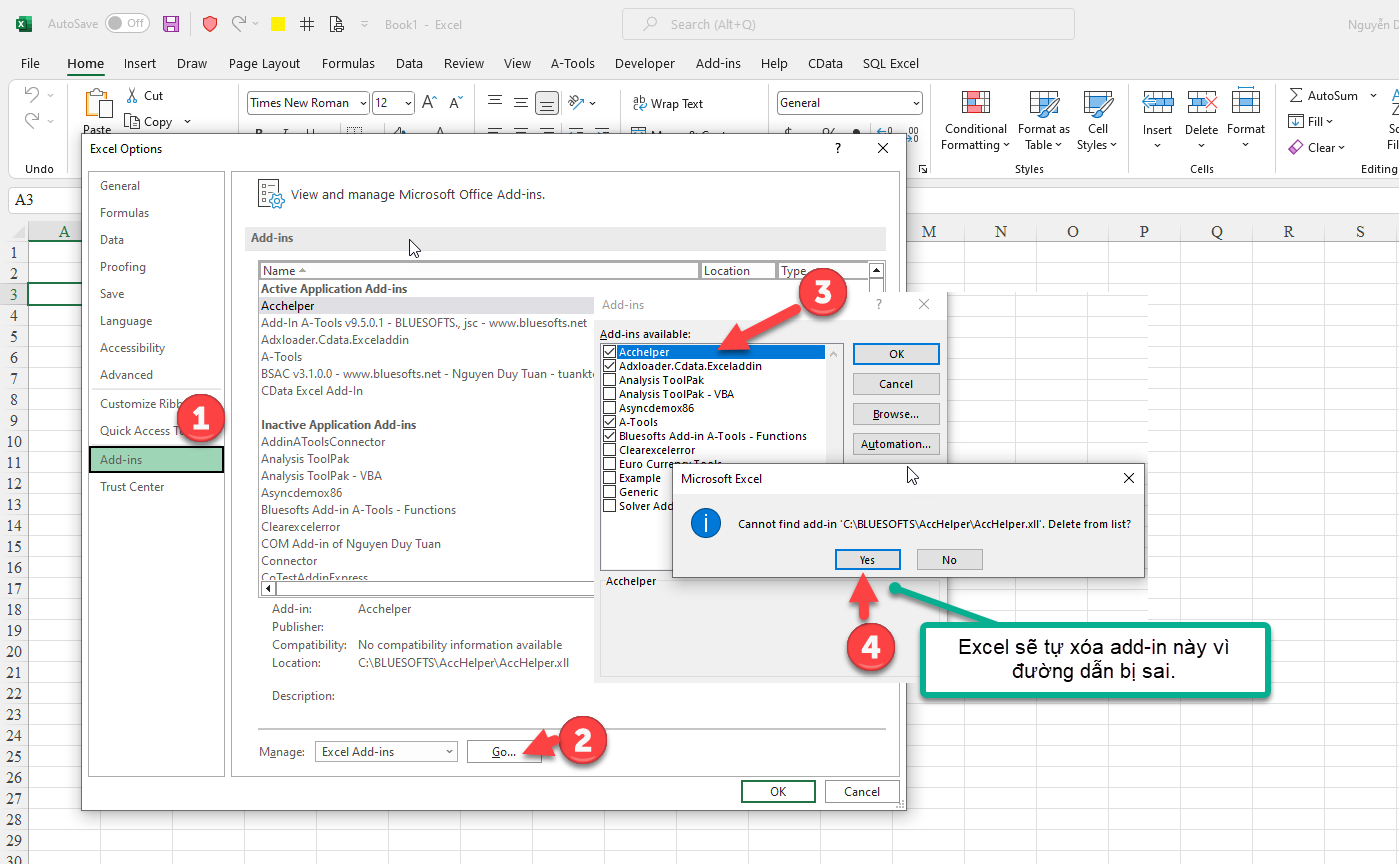
Task: Uncheck the Acchelper add-in checkbox
Action: [609, 352]
